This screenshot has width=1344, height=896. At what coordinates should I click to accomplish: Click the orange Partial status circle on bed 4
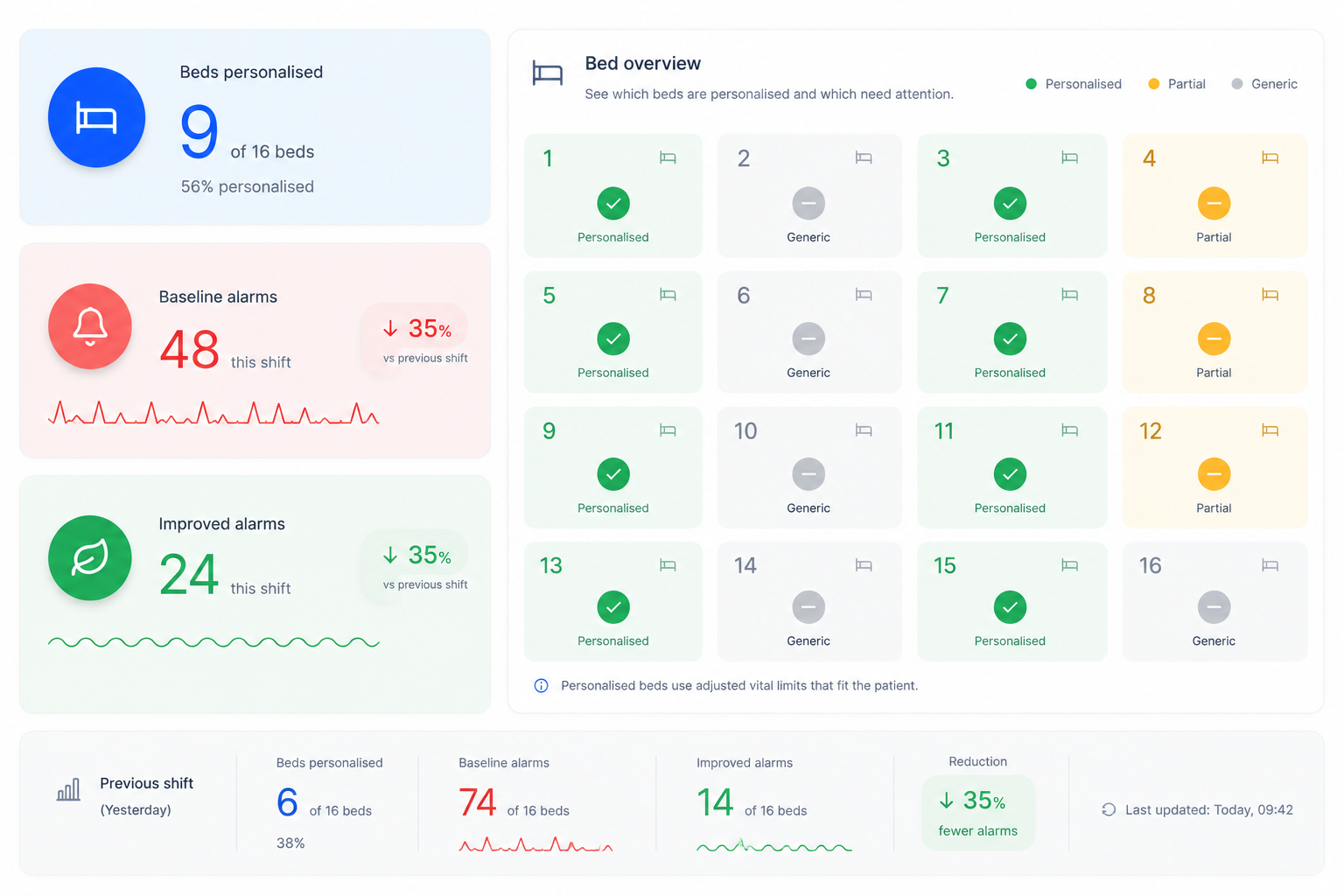click(x=1214, y=203)
